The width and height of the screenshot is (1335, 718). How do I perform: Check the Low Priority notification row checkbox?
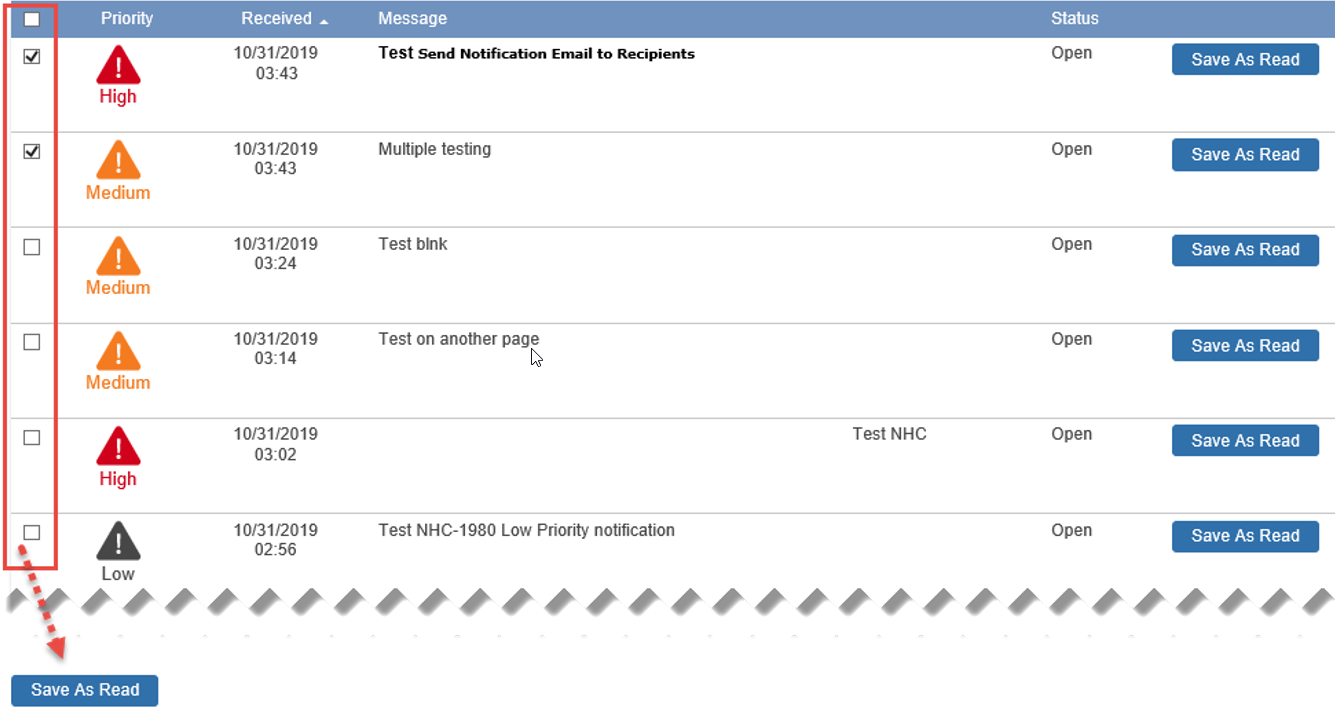click(32, 533)
